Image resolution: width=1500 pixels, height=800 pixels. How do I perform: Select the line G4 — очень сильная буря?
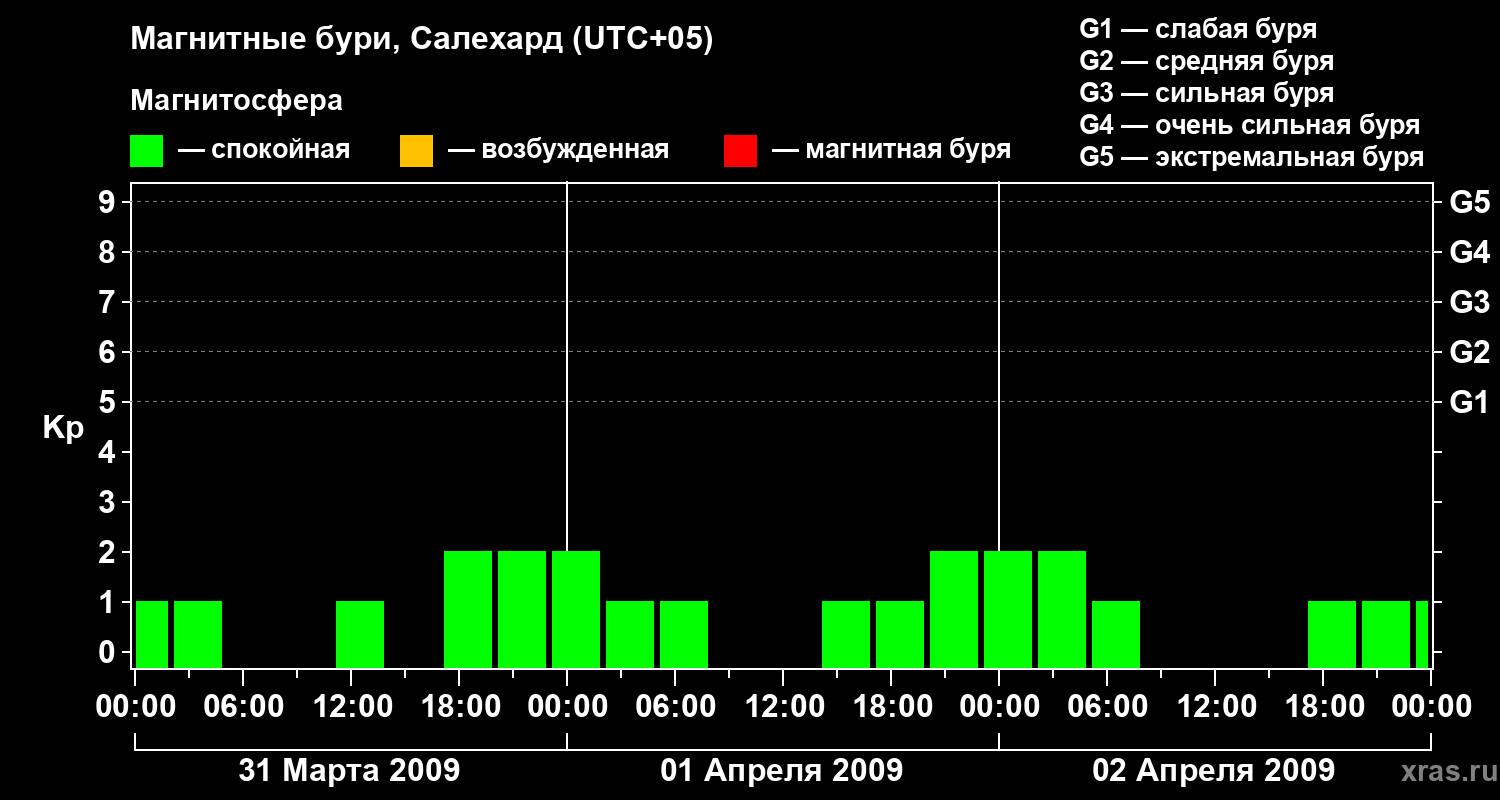[1249, 125]
